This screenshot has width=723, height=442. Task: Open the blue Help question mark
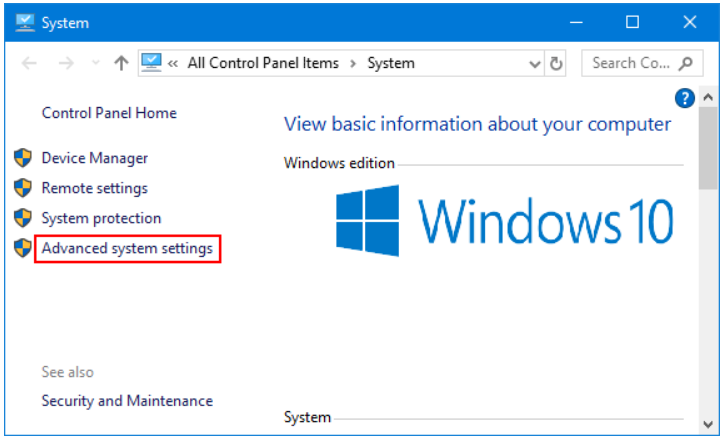(685, 98)
